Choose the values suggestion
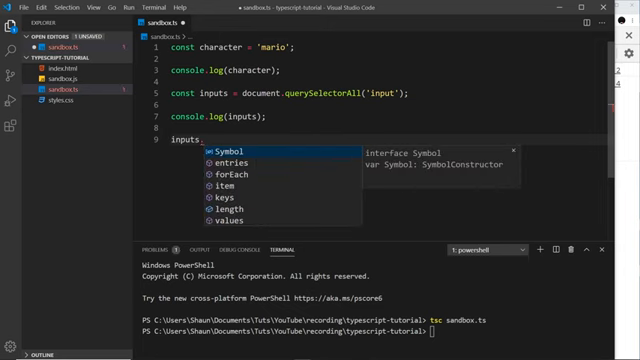Image resolution: width=640 pixels, height=360 pixels. 282,220
